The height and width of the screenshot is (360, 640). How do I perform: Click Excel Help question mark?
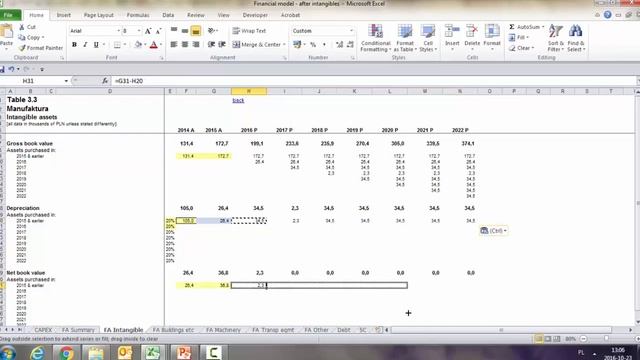point(608,15)
